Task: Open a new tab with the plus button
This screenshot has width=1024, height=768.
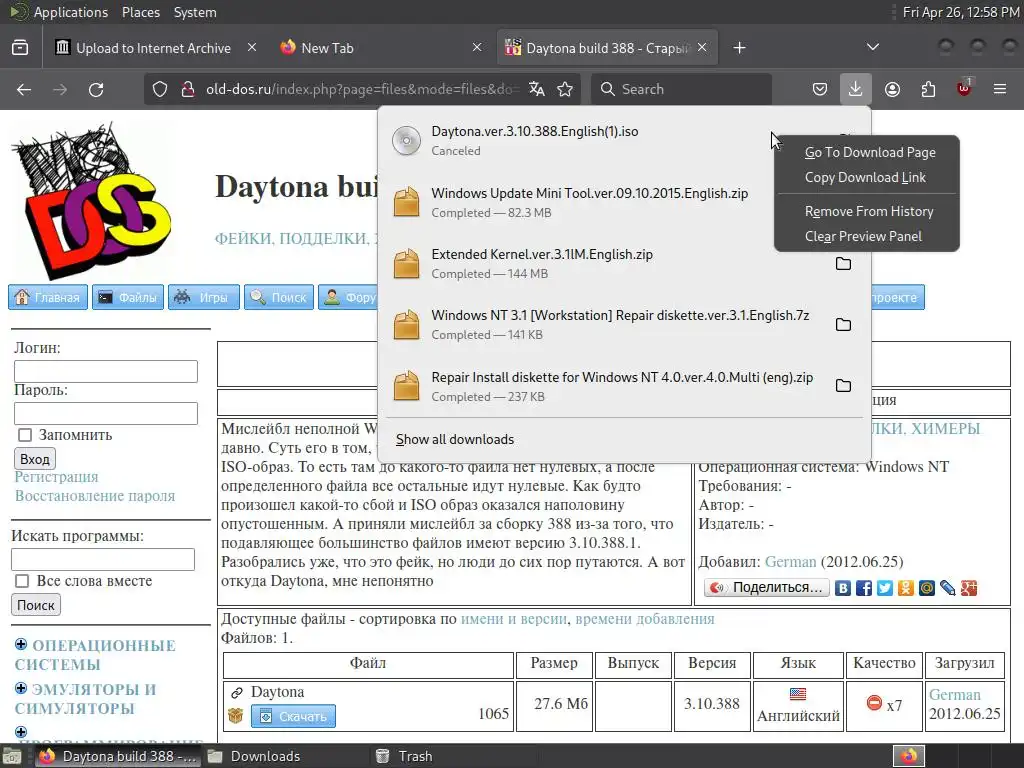Action: coord(739,48)
